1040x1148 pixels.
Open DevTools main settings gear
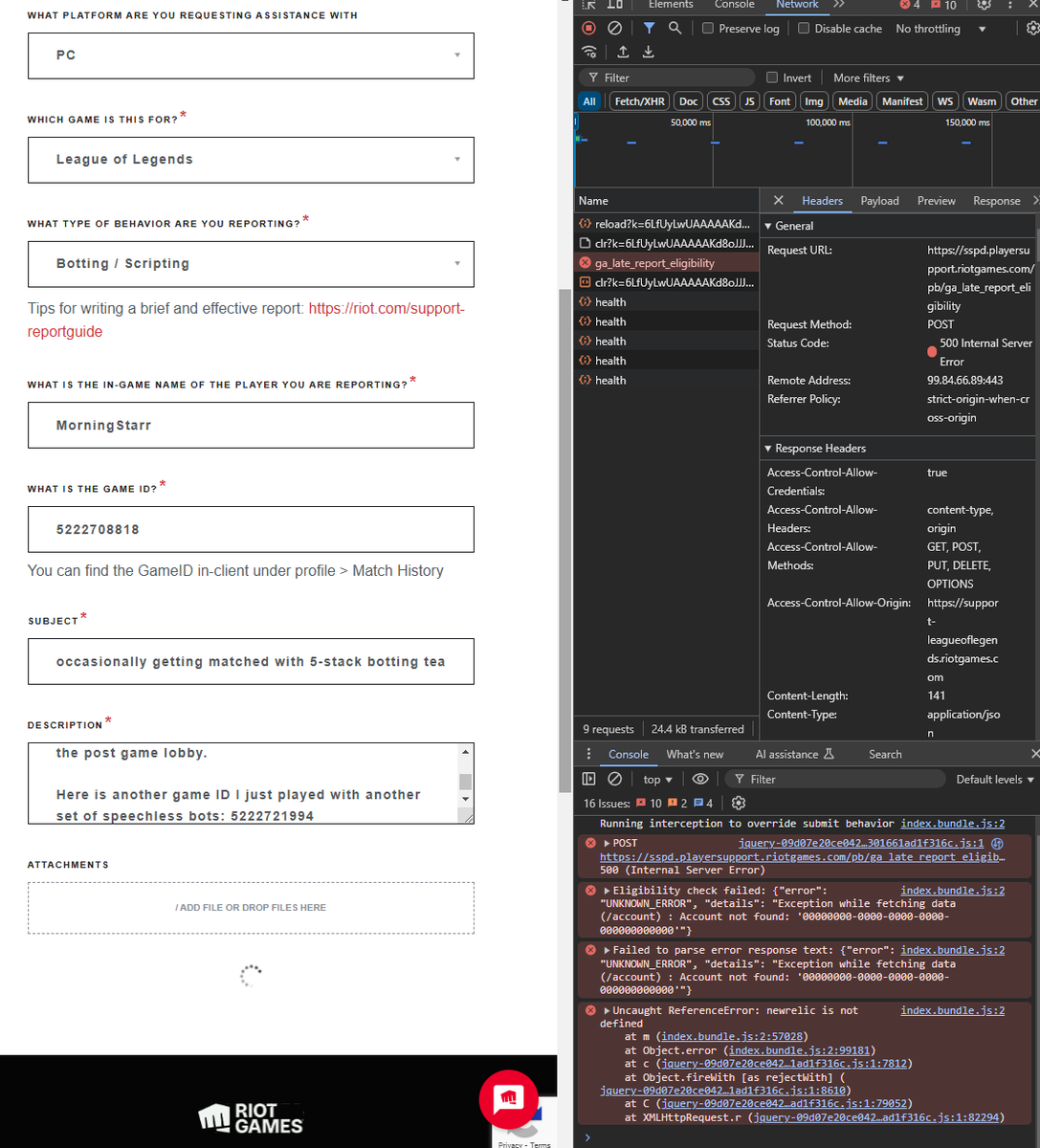[984, 5]
